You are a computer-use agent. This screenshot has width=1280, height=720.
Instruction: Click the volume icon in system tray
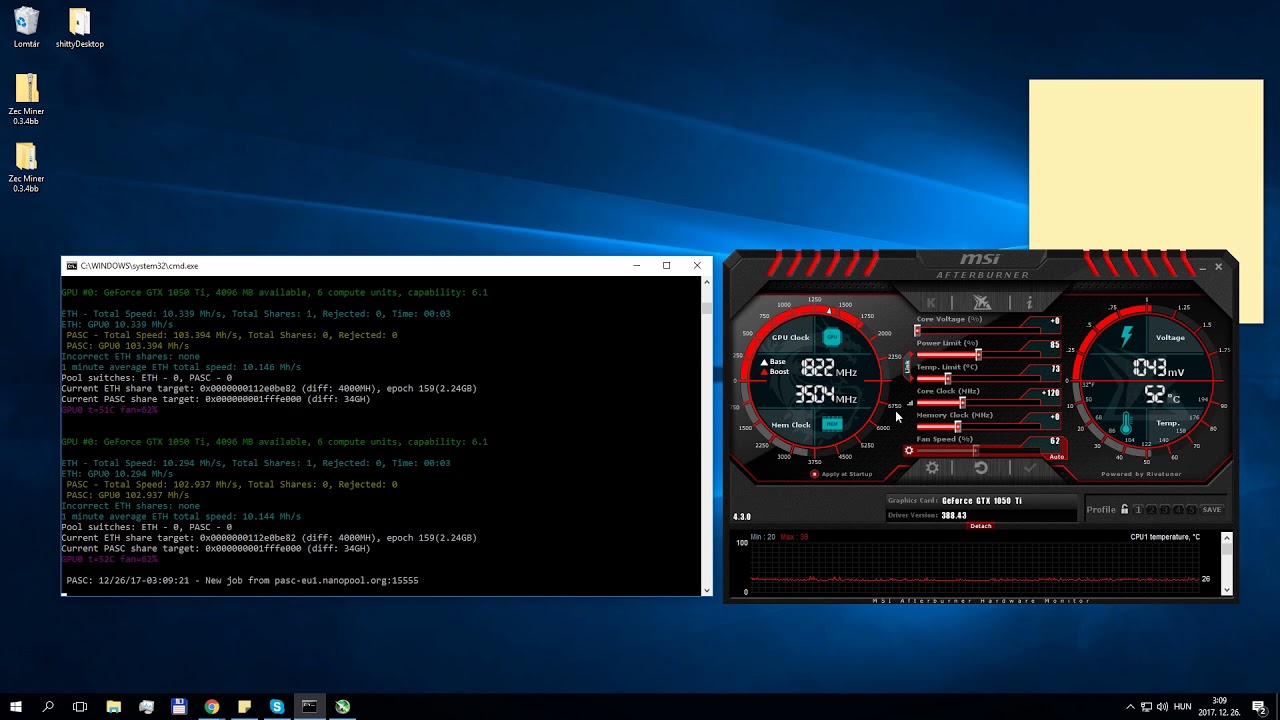1163,707
